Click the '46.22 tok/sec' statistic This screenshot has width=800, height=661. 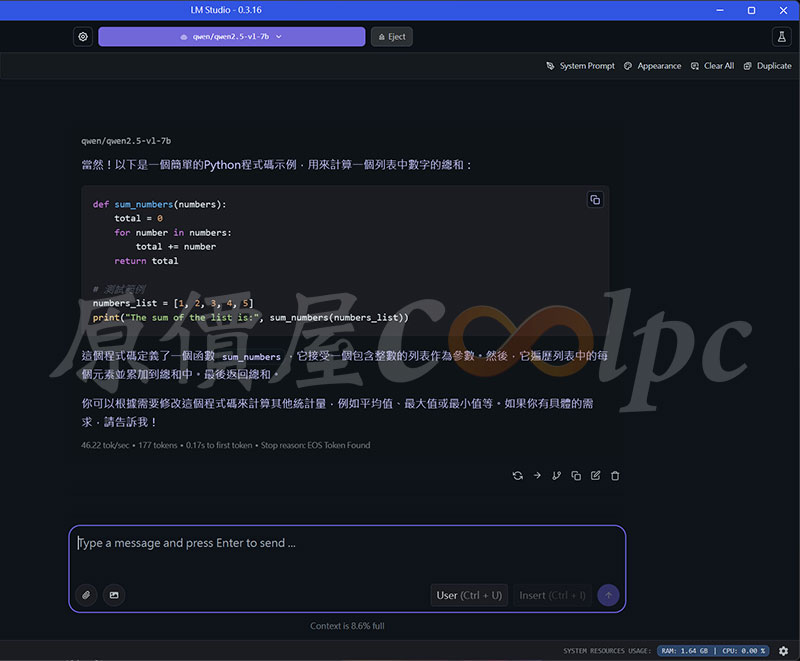coord(105,445)
